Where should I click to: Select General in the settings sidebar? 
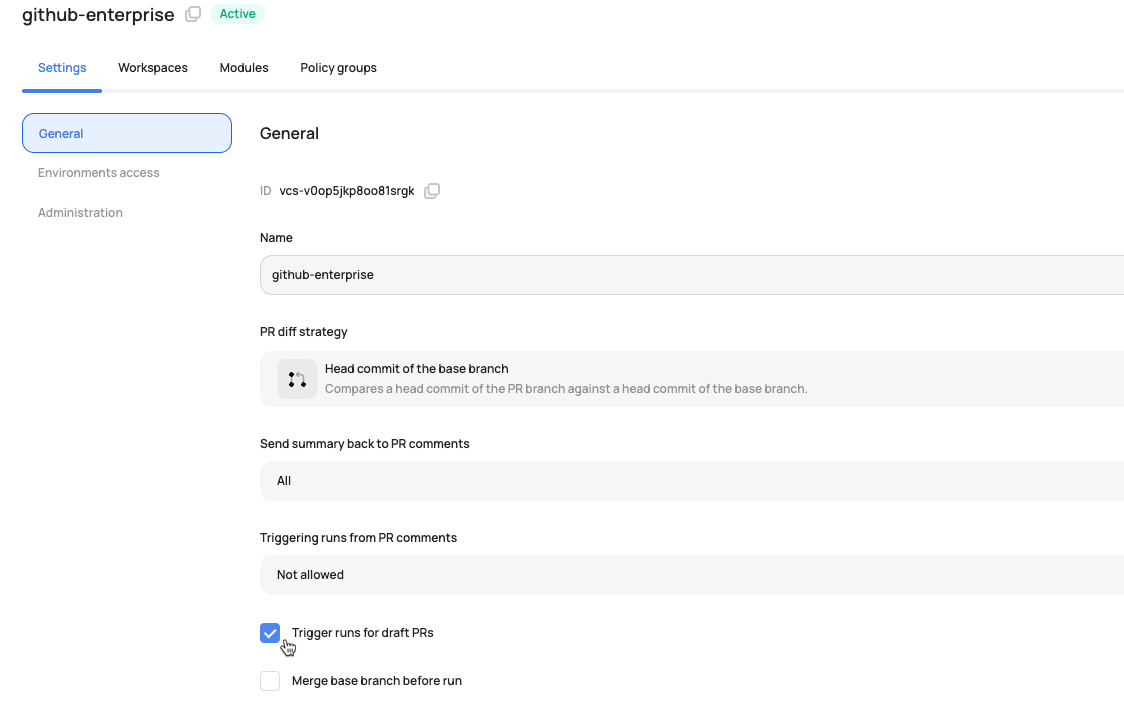point(127,133)
